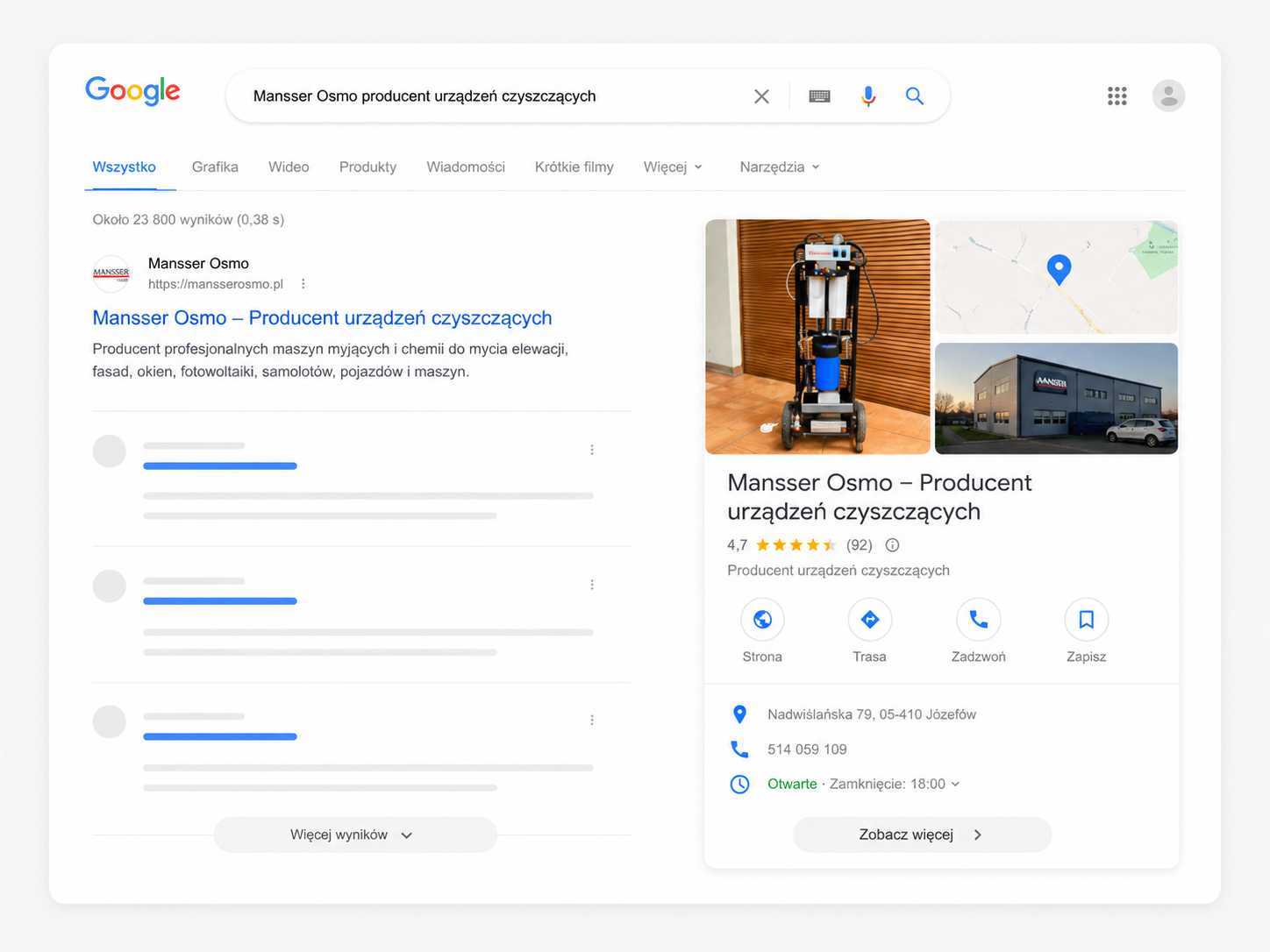Switch to the Wideo tab

point(289,167)
